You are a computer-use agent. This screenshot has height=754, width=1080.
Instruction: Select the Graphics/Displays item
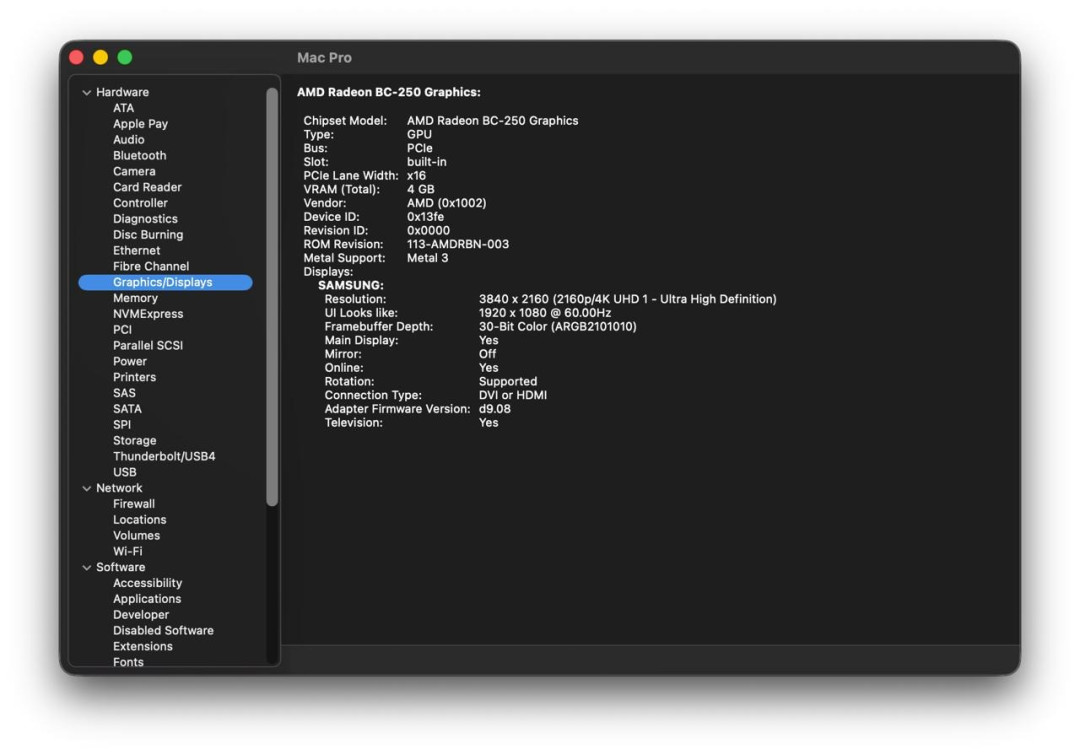click(165, 282)
